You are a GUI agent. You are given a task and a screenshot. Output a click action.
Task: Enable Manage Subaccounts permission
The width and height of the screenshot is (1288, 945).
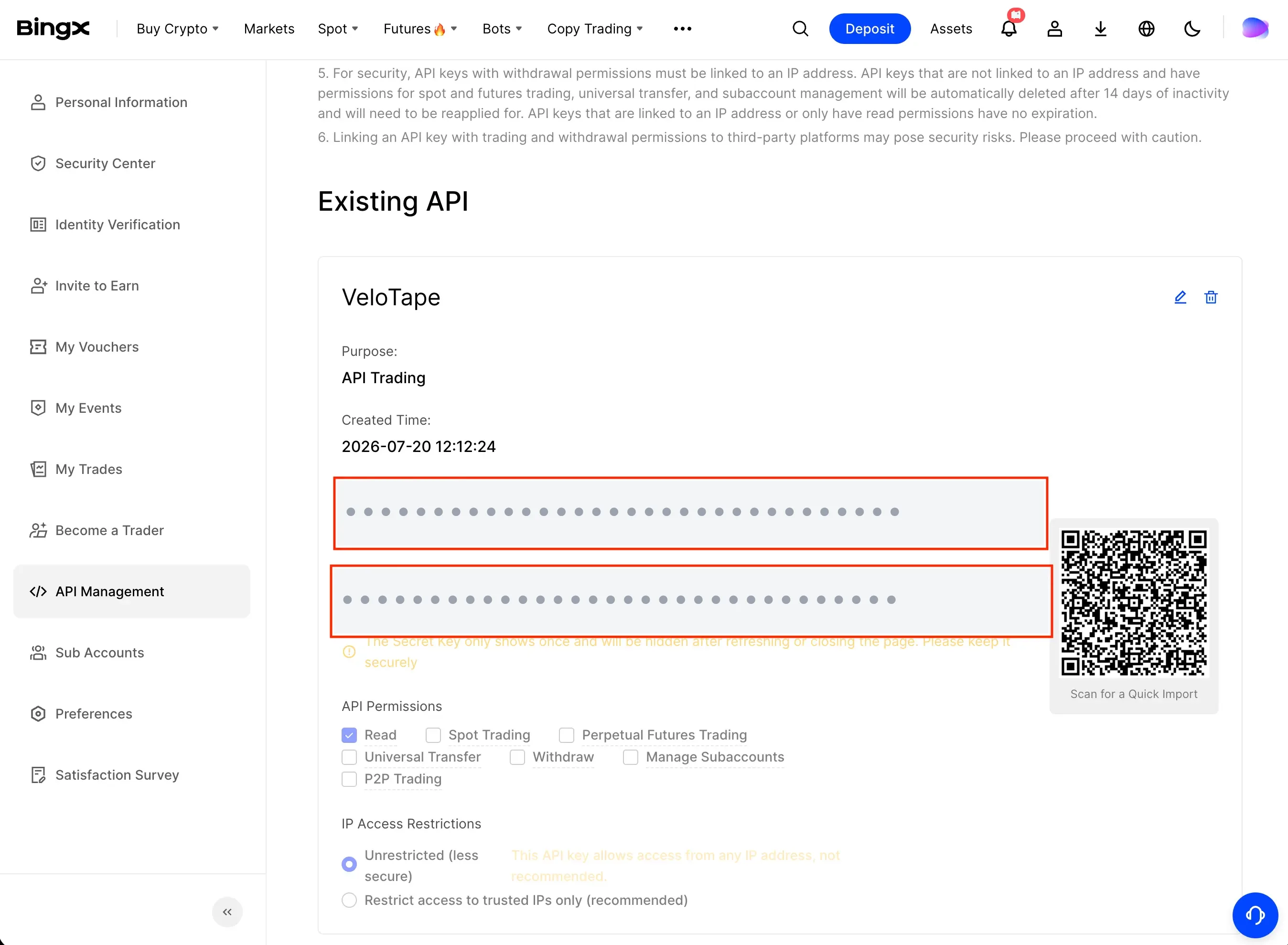pos(630,757)
